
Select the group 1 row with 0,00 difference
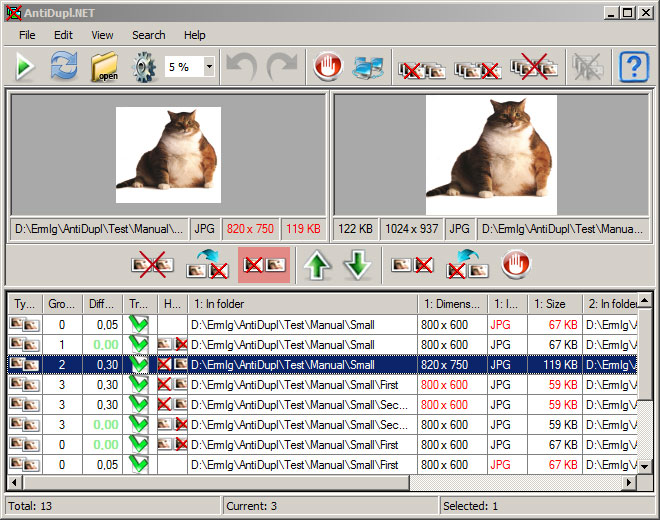[x=322, y=345]
